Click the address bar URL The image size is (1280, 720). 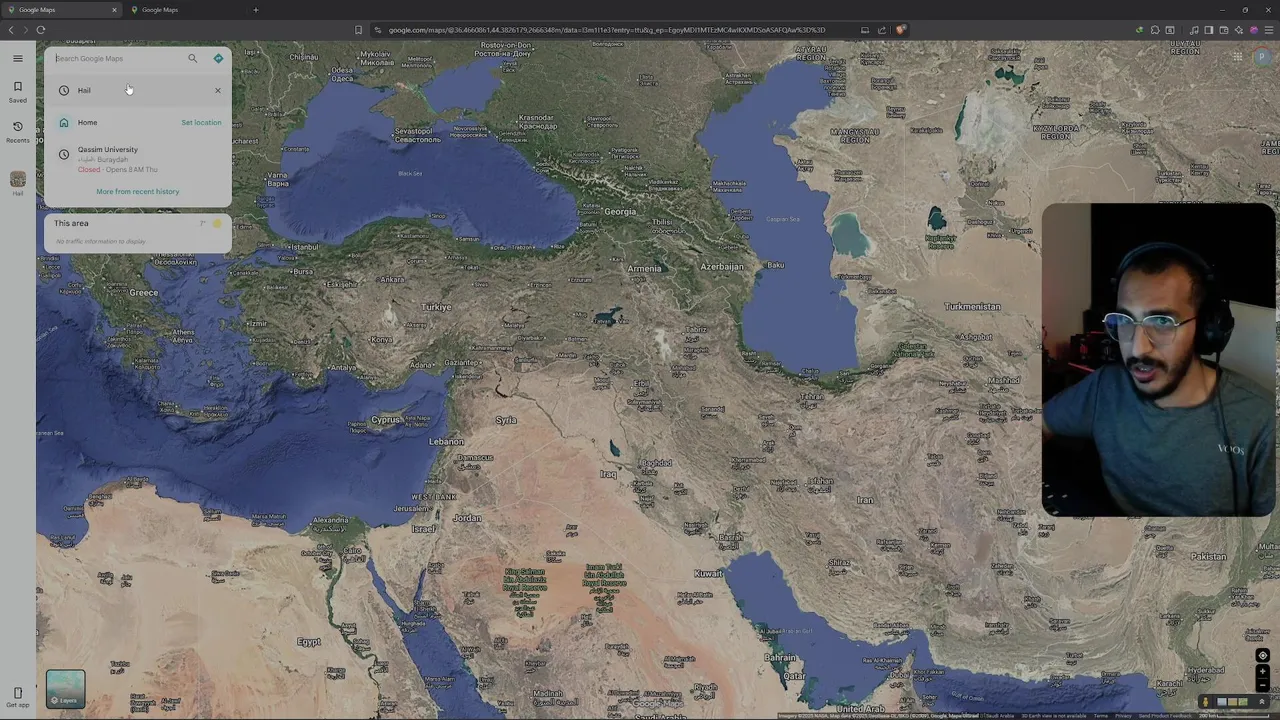tap(607, 30)
